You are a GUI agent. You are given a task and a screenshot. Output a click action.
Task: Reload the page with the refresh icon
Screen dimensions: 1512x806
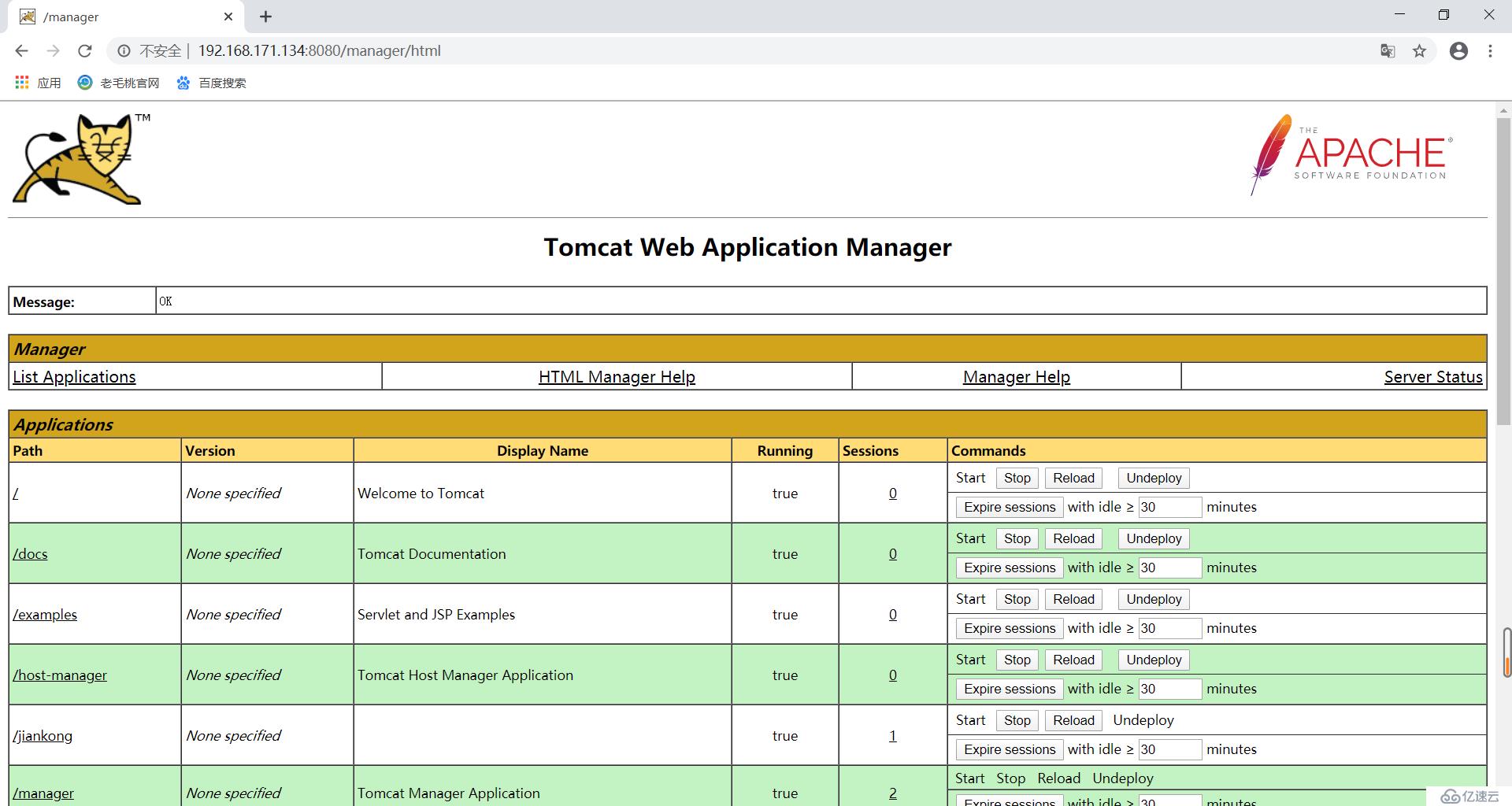tap(85, 51)
